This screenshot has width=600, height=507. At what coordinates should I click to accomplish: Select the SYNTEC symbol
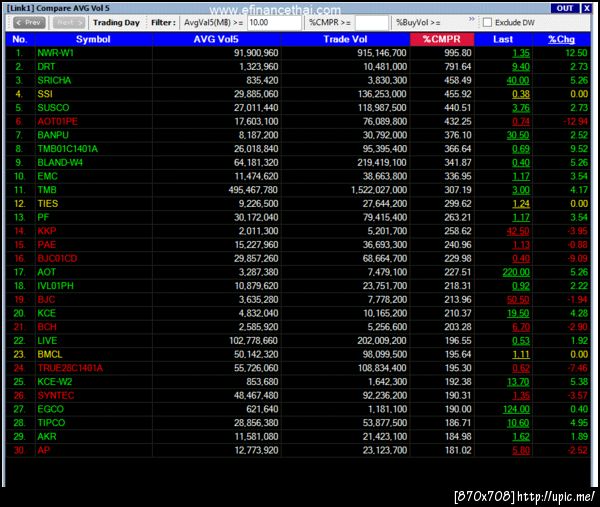tap(56, 396)
